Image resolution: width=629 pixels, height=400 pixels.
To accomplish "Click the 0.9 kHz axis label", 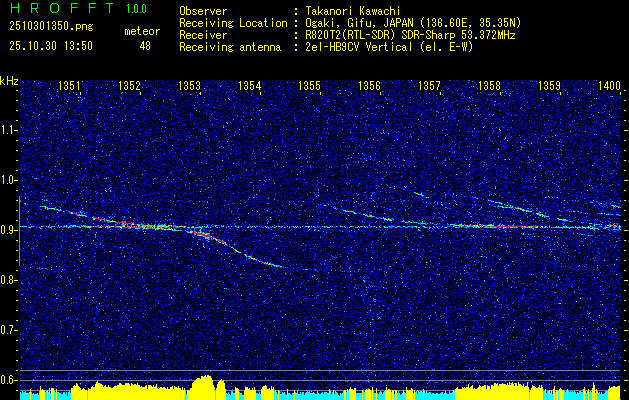I will [8, 230].
